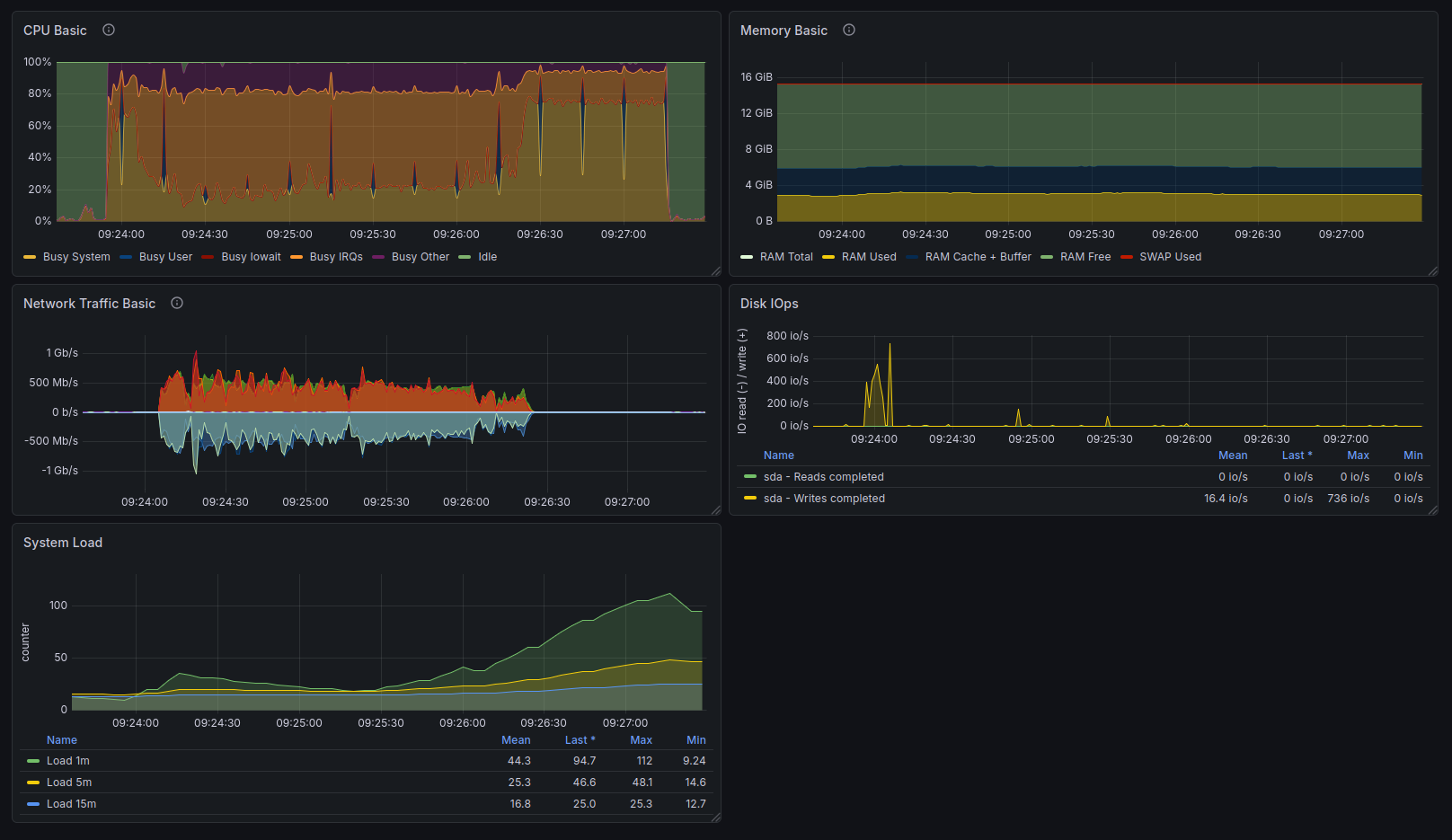Sort System Load legend by Min

pyautogui.click(x=696, y=740)
